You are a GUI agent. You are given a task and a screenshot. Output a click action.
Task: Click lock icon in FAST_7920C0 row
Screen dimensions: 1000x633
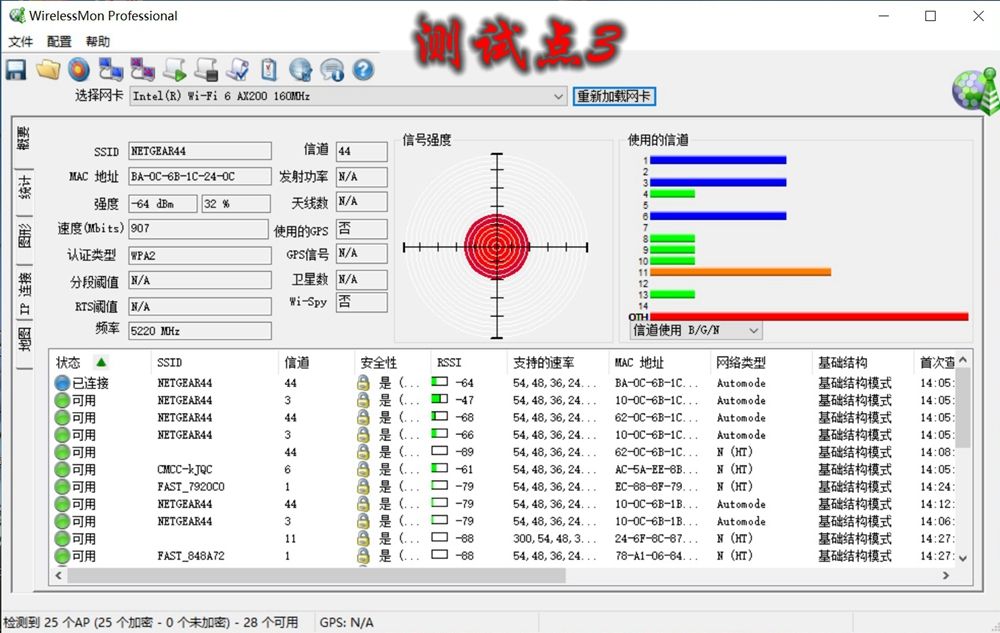[x=363, y=486]
